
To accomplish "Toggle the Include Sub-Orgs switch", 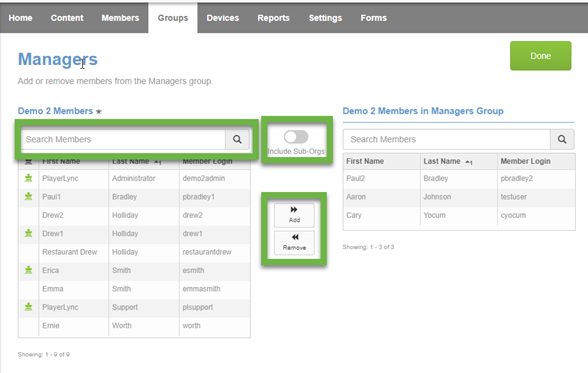I will click(x=296, y=137).
